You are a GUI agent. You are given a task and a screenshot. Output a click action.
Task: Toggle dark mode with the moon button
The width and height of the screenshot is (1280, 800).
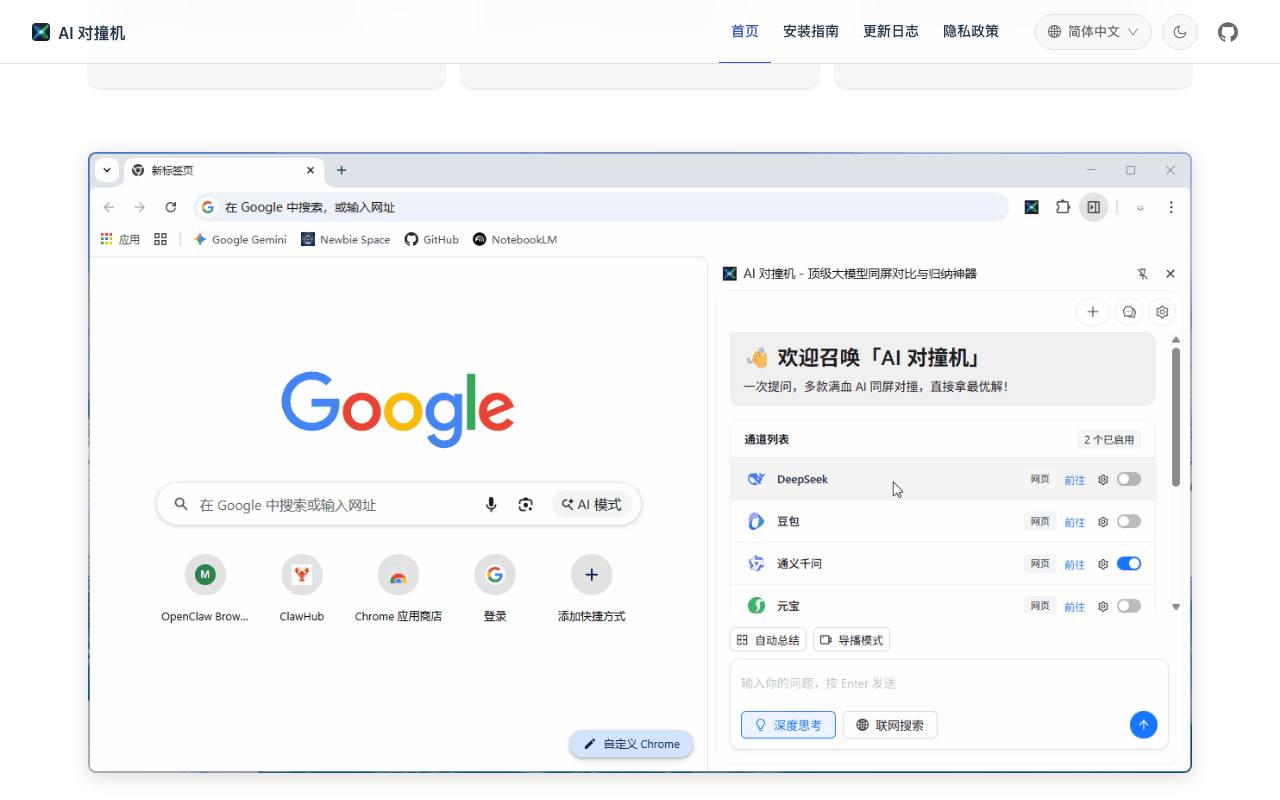1180,32
